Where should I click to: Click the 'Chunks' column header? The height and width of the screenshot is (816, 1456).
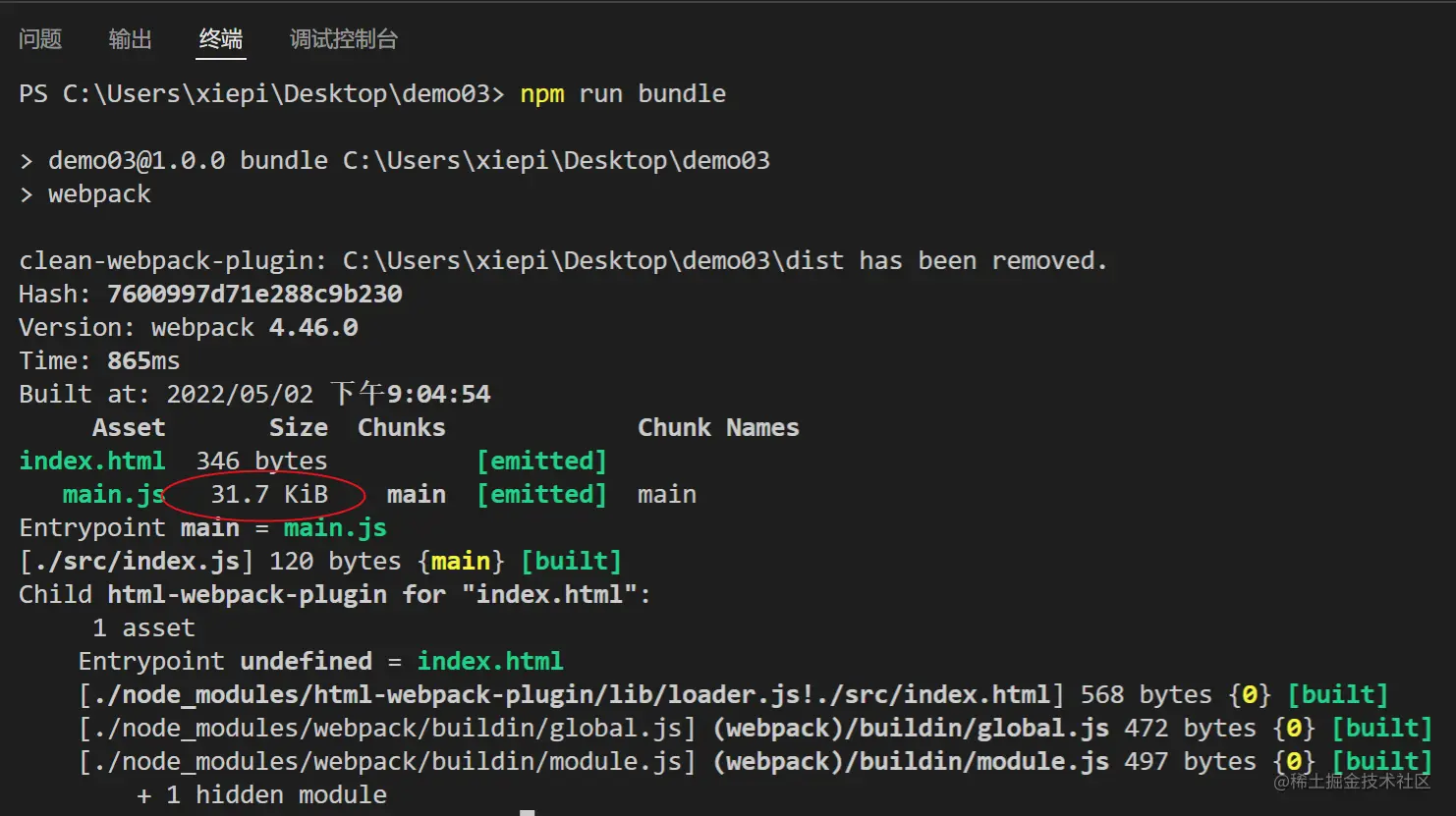[402, 428]
